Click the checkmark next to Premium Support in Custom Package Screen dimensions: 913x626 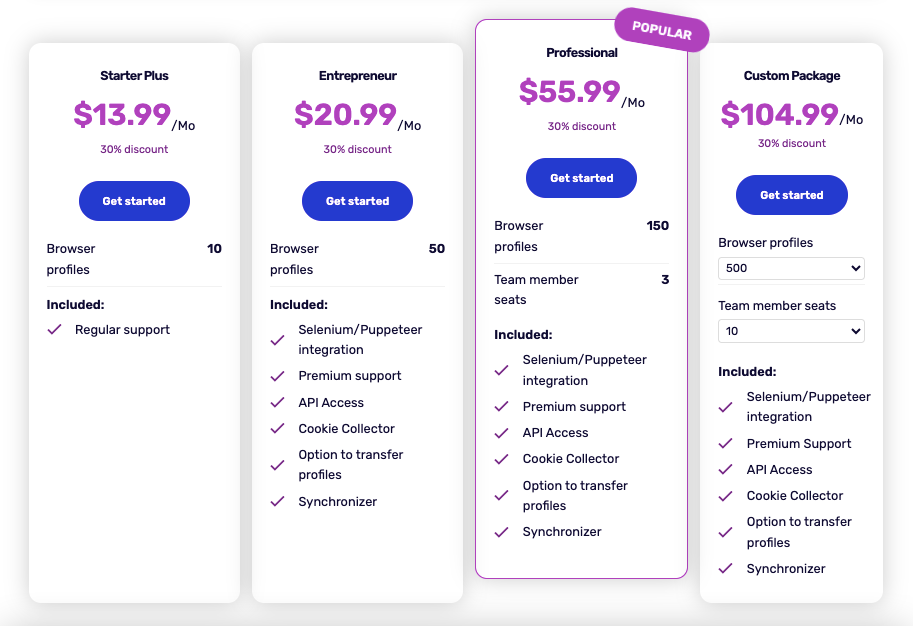(724, 443)
